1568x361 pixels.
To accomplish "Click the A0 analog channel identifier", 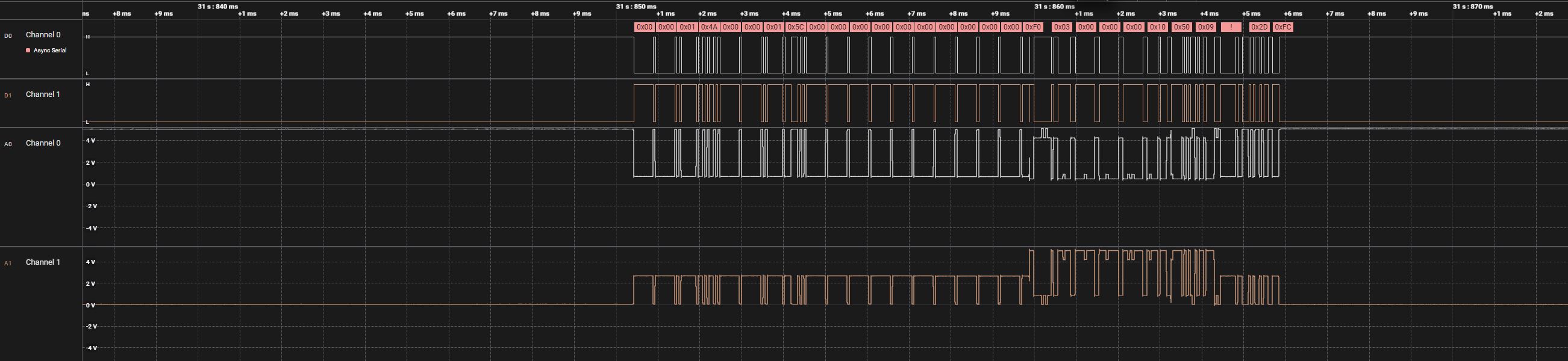I will [x=8, y=144].
